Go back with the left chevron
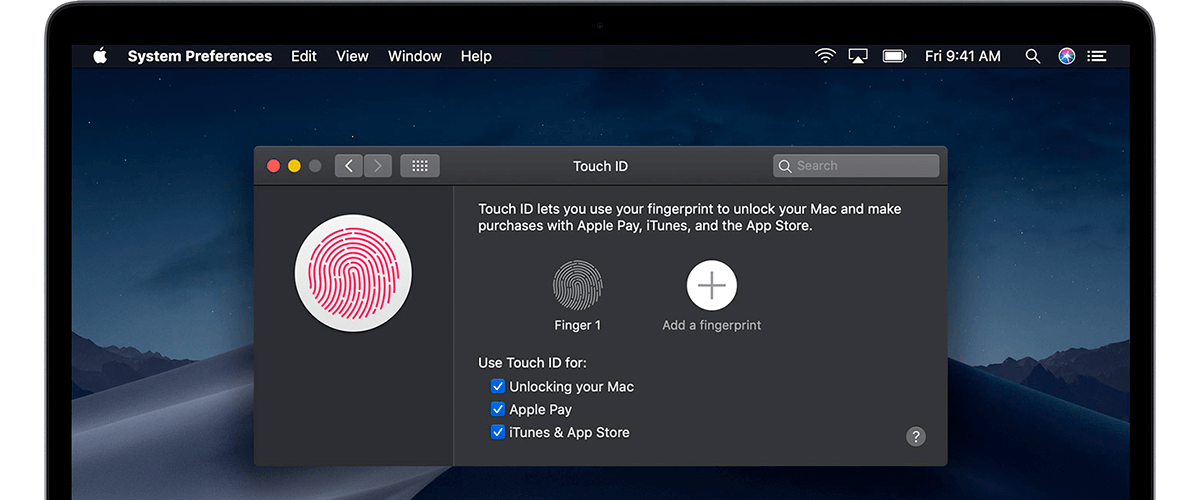 coord(348,166)
